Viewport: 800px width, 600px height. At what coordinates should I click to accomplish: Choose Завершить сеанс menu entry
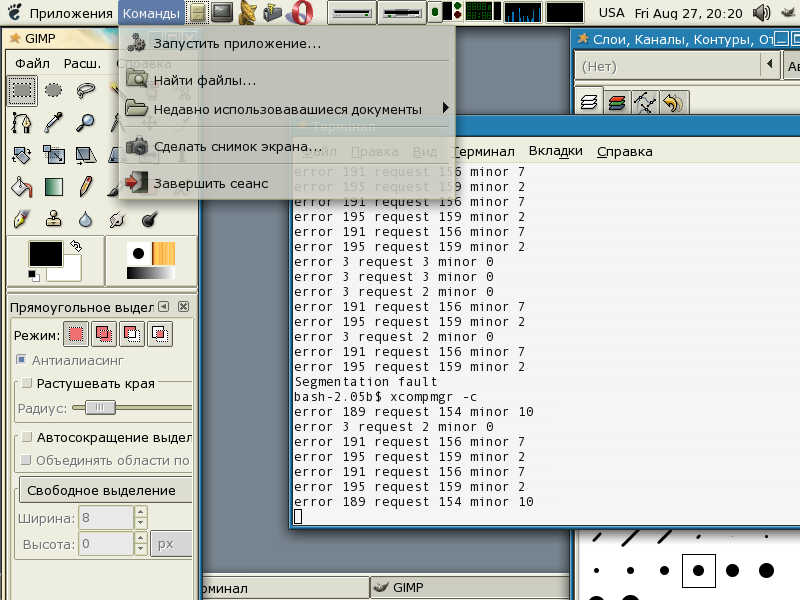(287, 184)
